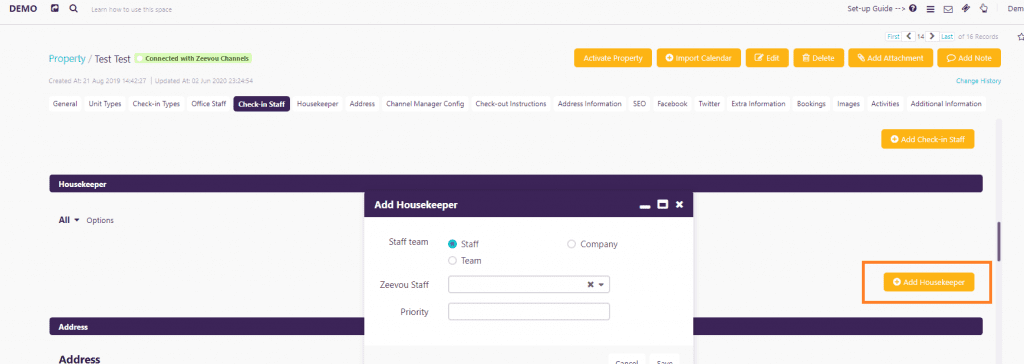The height and width of the screenshot is (364, 1024).
Task: Open the Zeevou Staff dropdown arrow
Action: click(601, 284)
